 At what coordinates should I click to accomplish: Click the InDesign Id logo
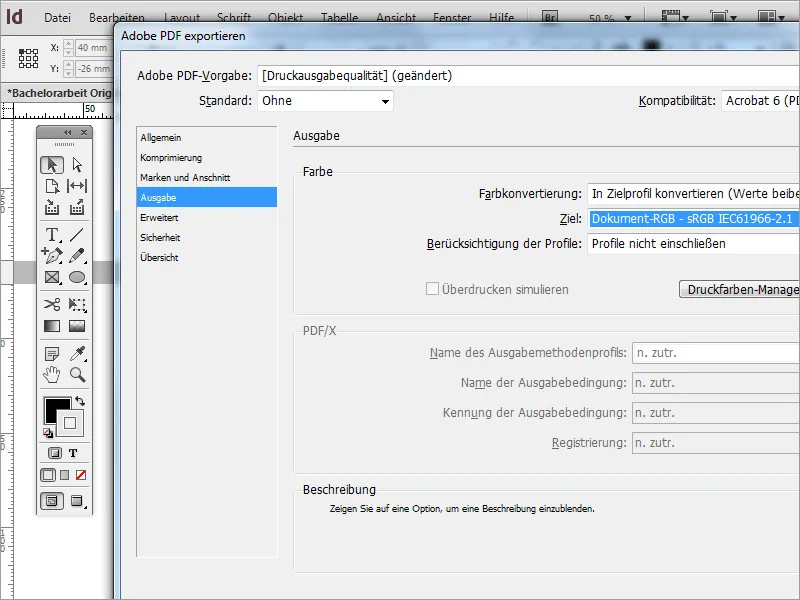coord(14,17)
